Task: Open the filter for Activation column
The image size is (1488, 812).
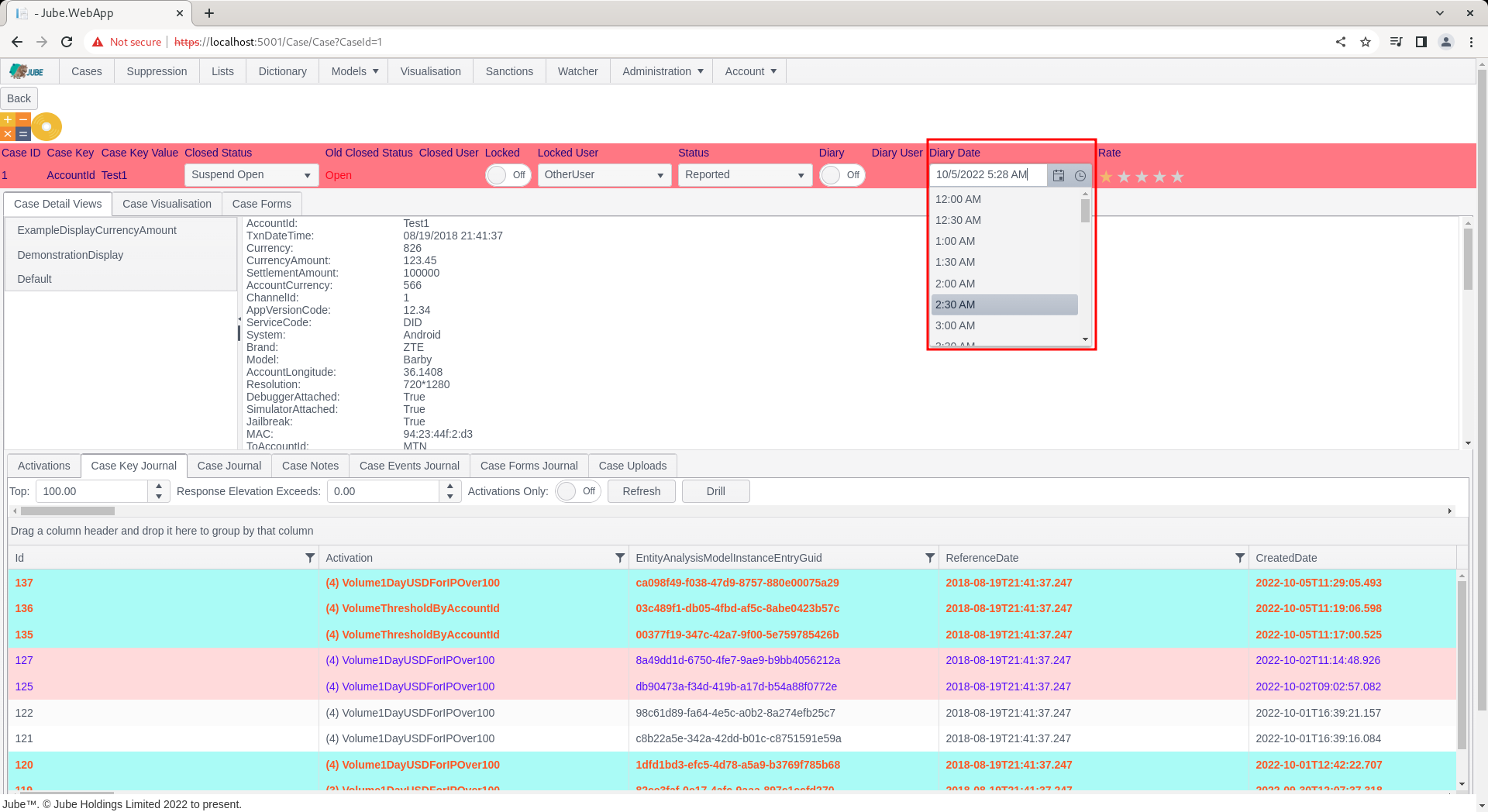Action: [x=620, y=558]
